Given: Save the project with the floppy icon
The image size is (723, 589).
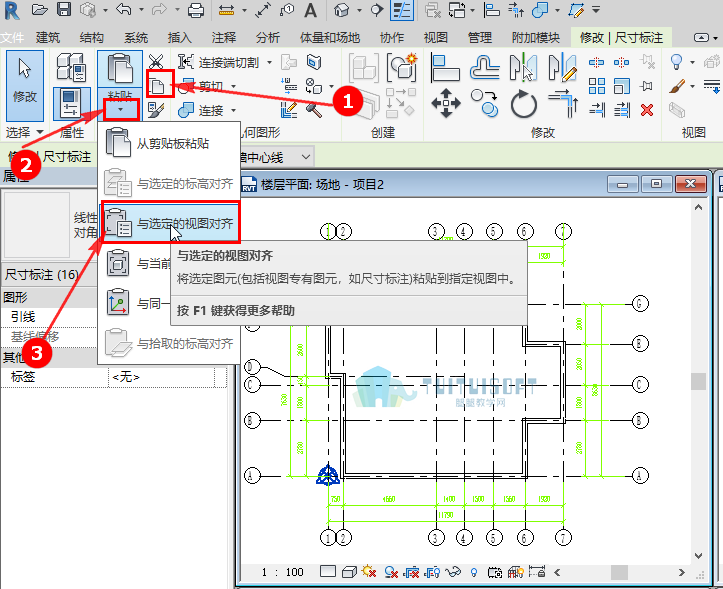Looking at the screenshot, I should point(64,10).
